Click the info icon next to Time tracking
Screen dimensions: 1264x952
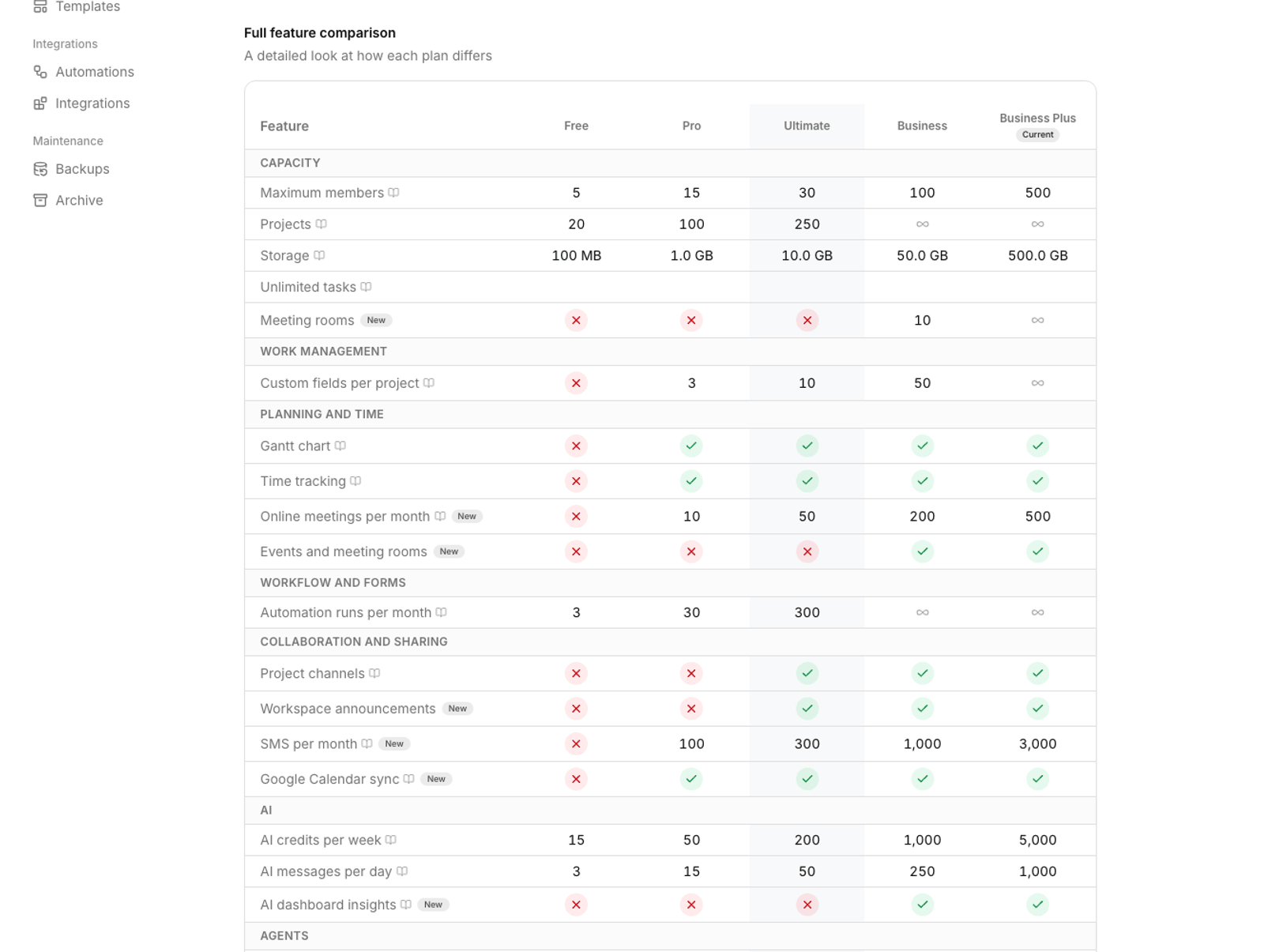coord(355,481)
